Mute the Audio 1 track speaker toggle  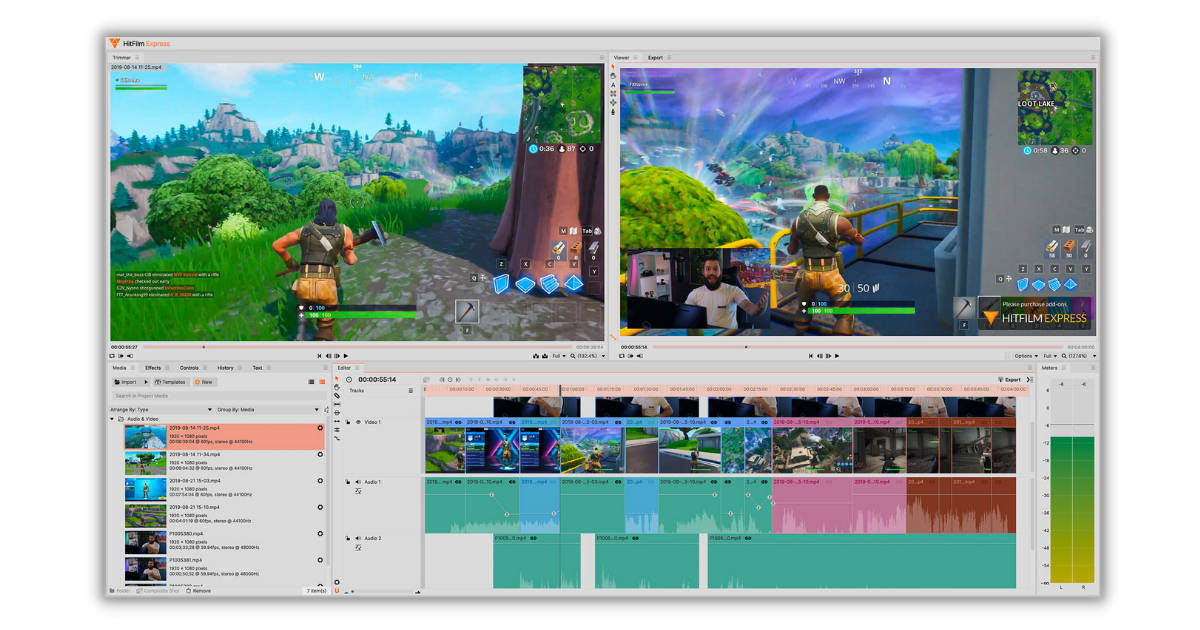tap(358, 481)
